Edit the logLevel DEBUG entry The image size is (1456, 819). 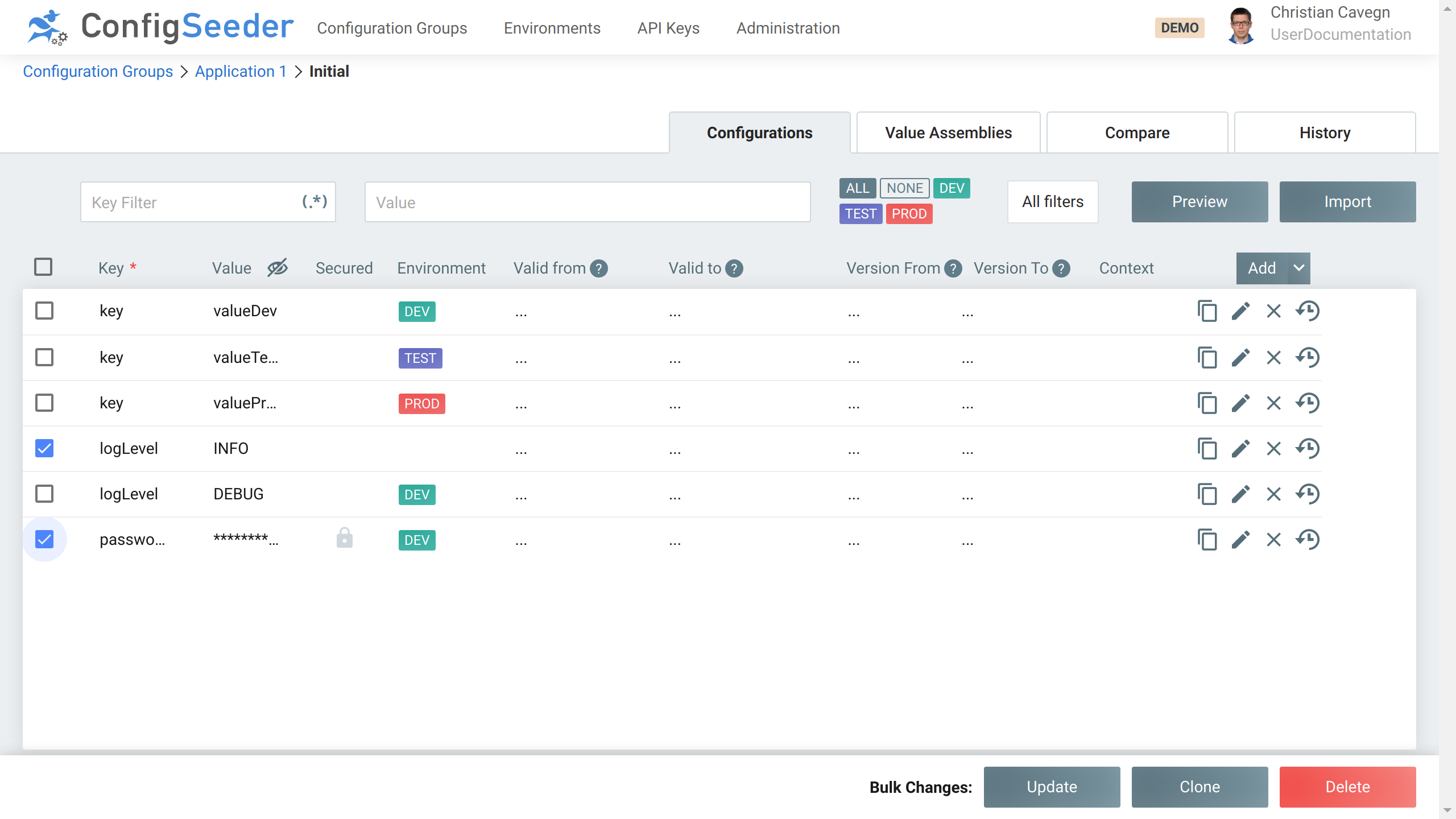coord(1240,494)
